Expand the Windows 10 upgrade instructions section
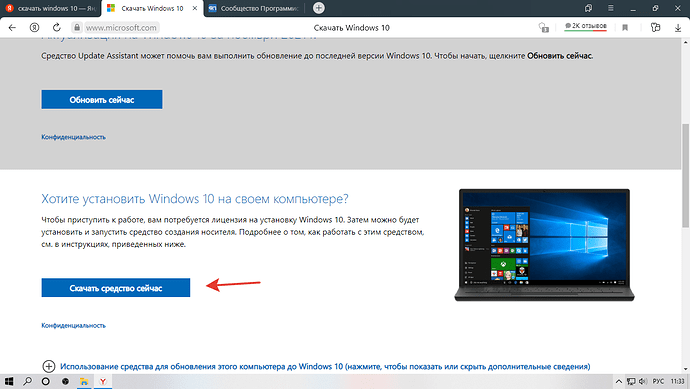The image size is (690, 389). pyautogui.click(x=325, y=366)
